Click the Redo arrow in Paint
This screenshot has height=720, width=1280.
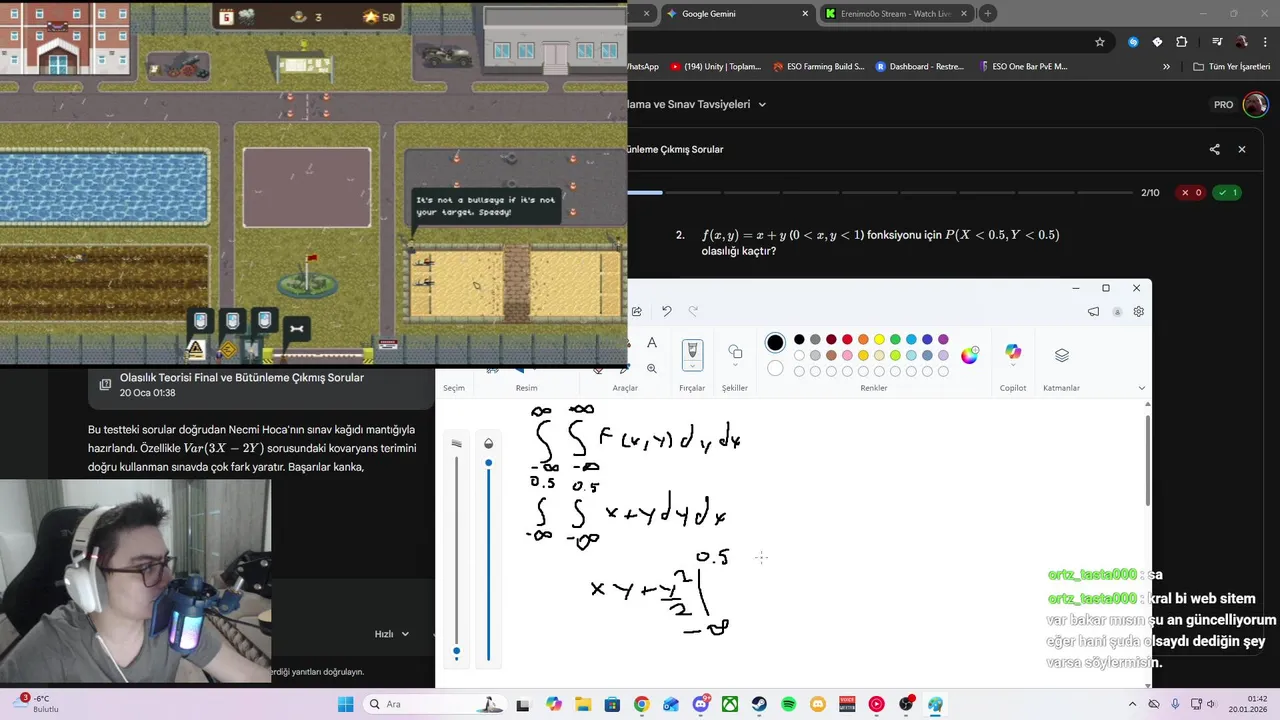point(693,312)
